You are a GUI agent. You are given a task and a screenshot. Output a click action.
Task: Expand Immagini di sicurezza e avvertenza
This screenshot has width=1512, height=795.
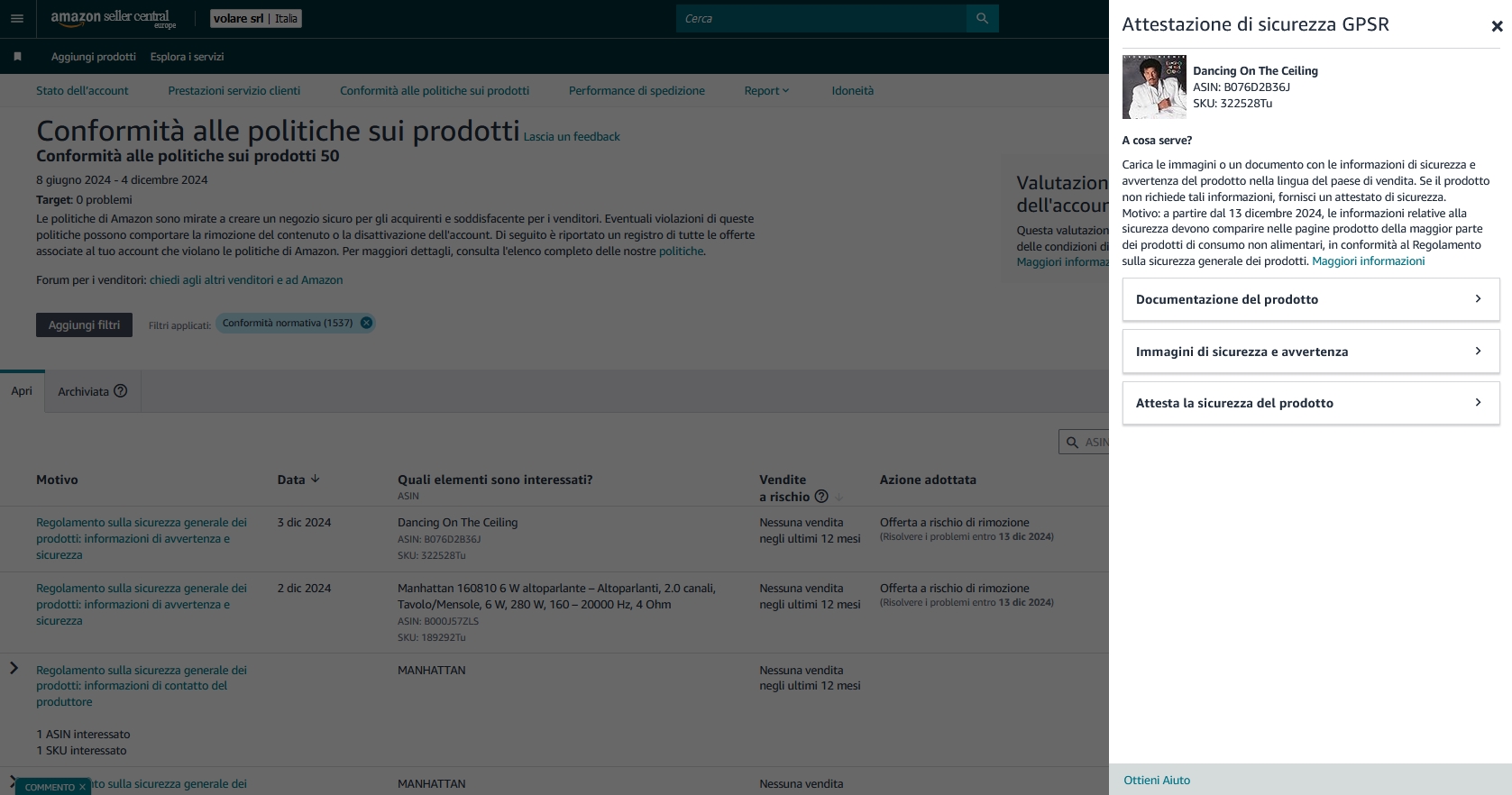click(x=1310, y=352)
